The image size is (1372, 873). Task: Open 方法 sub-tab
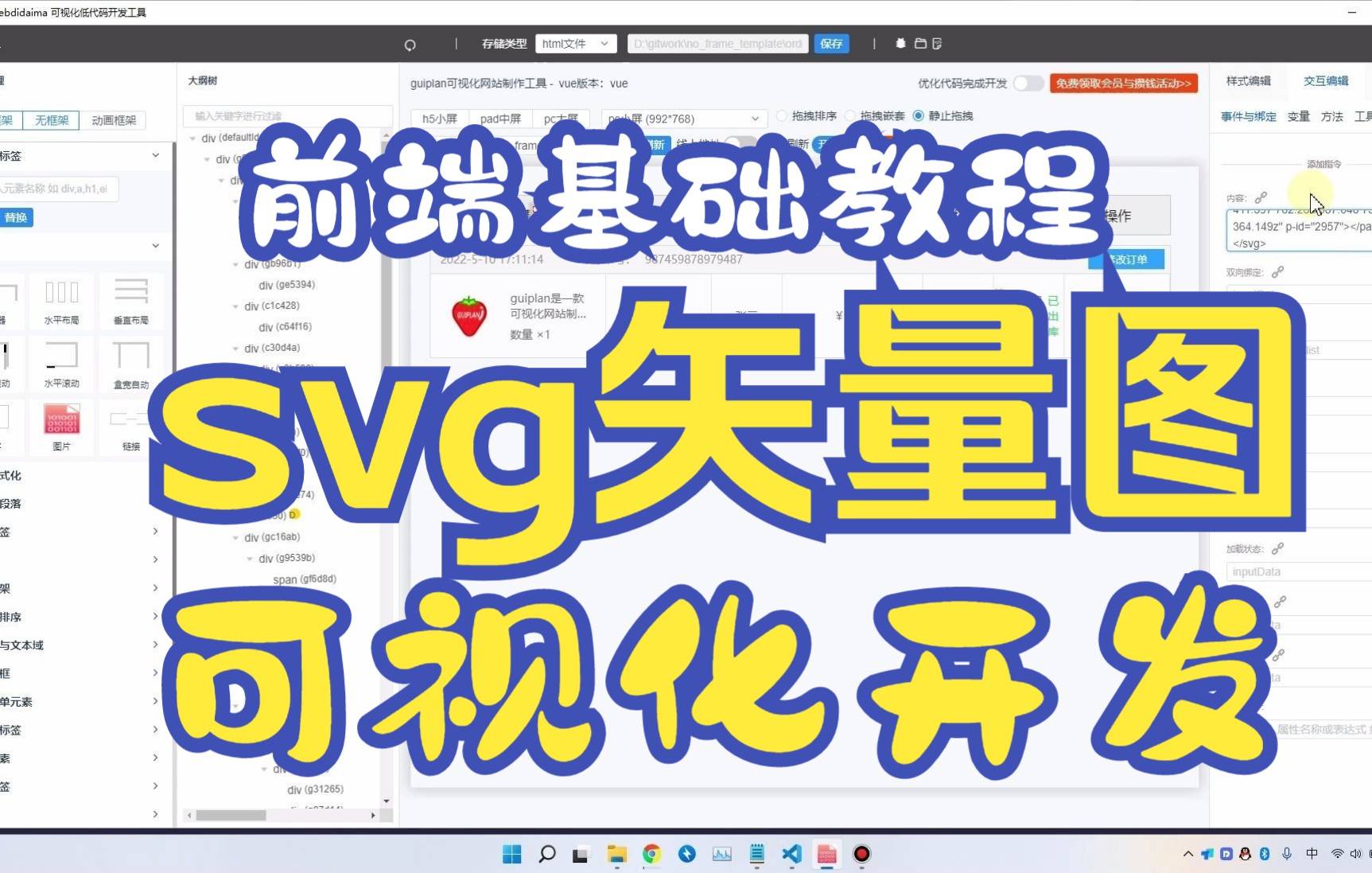click(1331, 117)
